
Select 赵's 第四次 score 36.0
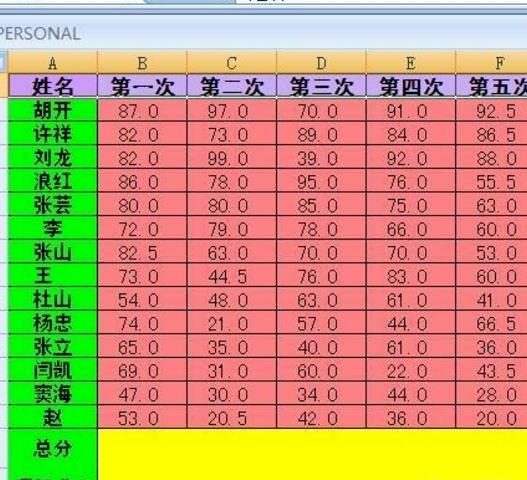(411, 417)
